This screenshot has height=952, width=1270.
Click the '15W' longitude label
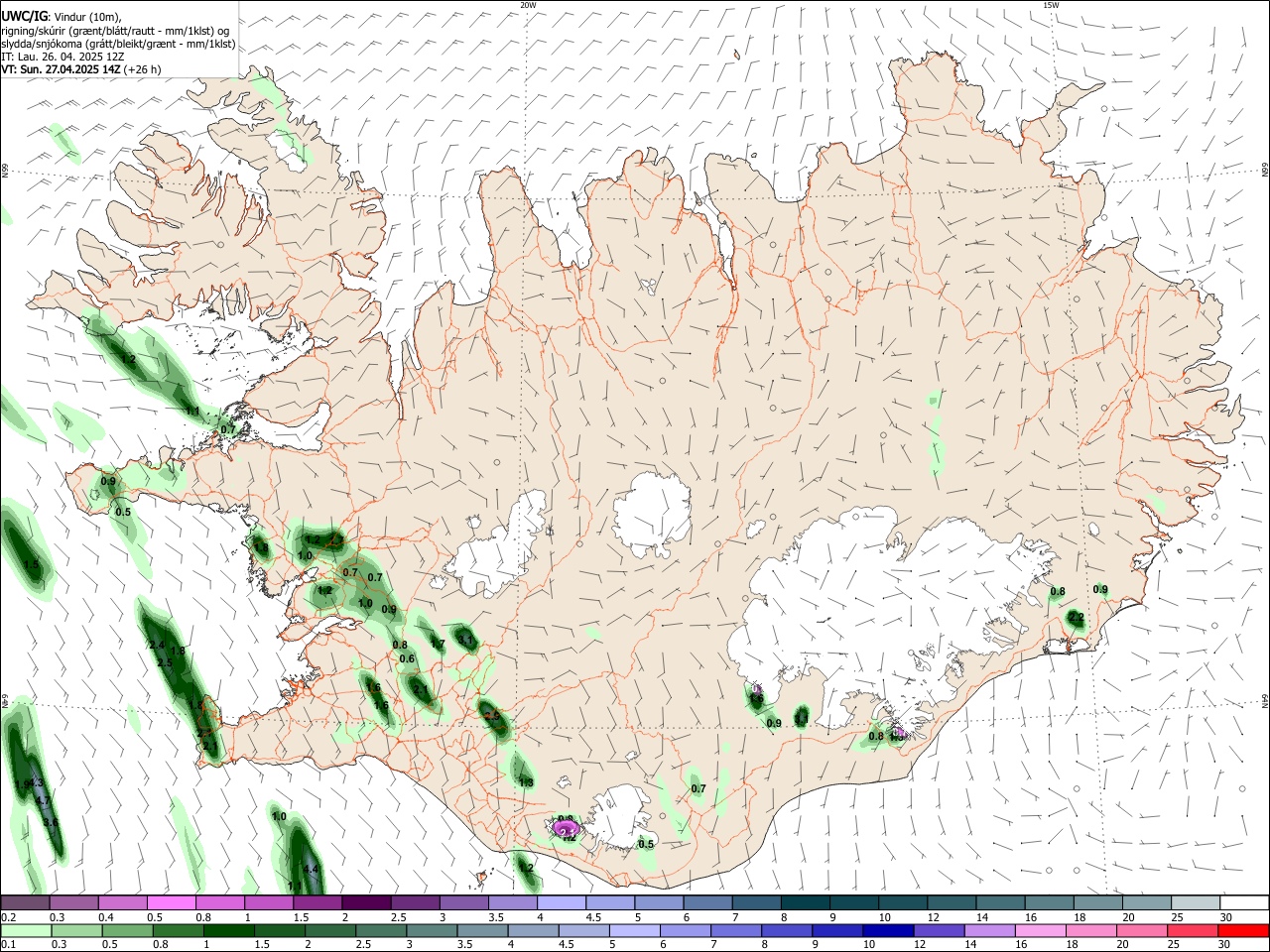pyautogui.click(x=1051, y=5)
